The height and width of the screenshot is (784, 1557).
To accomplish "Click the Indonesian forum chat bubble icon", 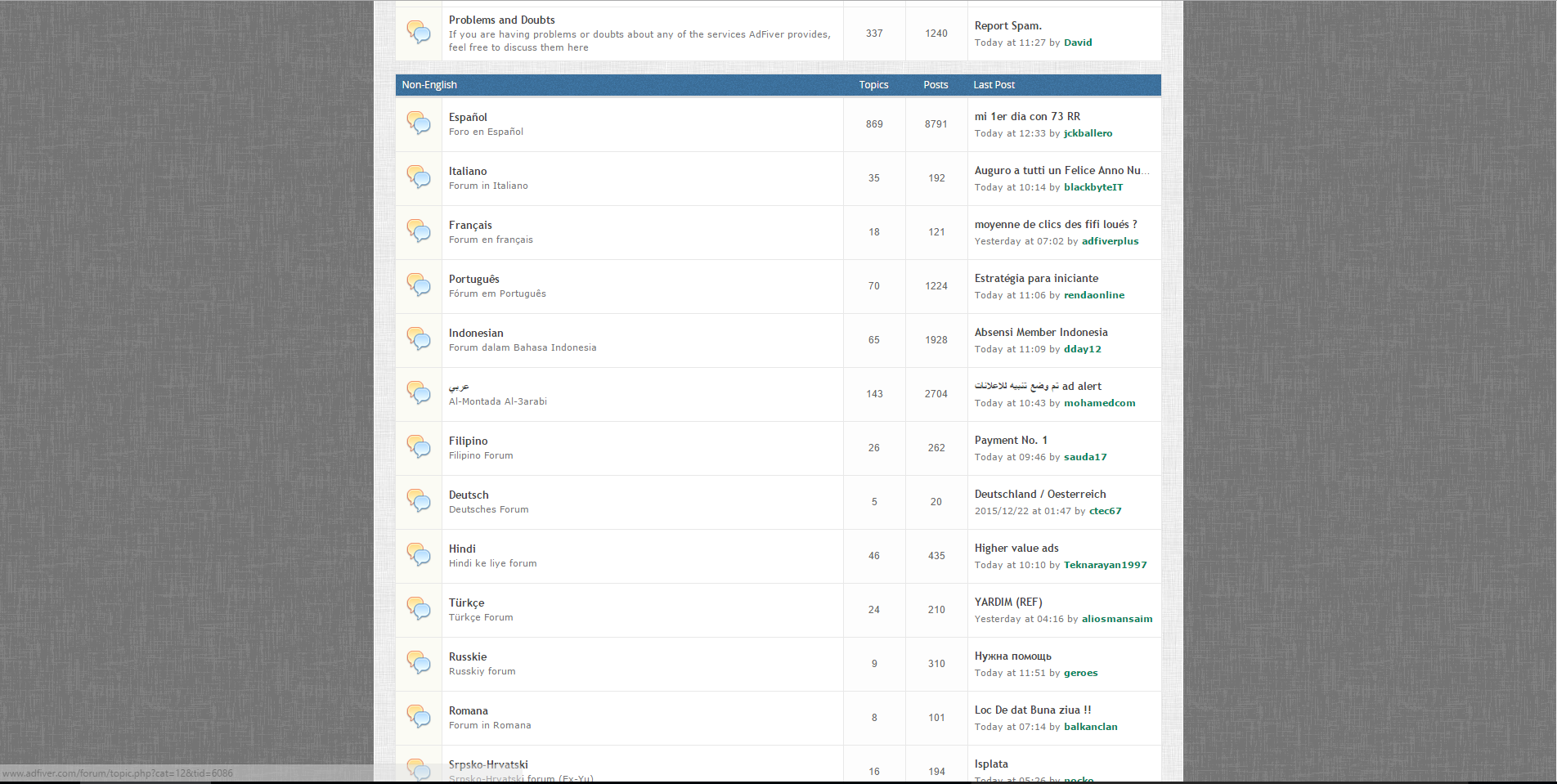I will pos(419,339).
